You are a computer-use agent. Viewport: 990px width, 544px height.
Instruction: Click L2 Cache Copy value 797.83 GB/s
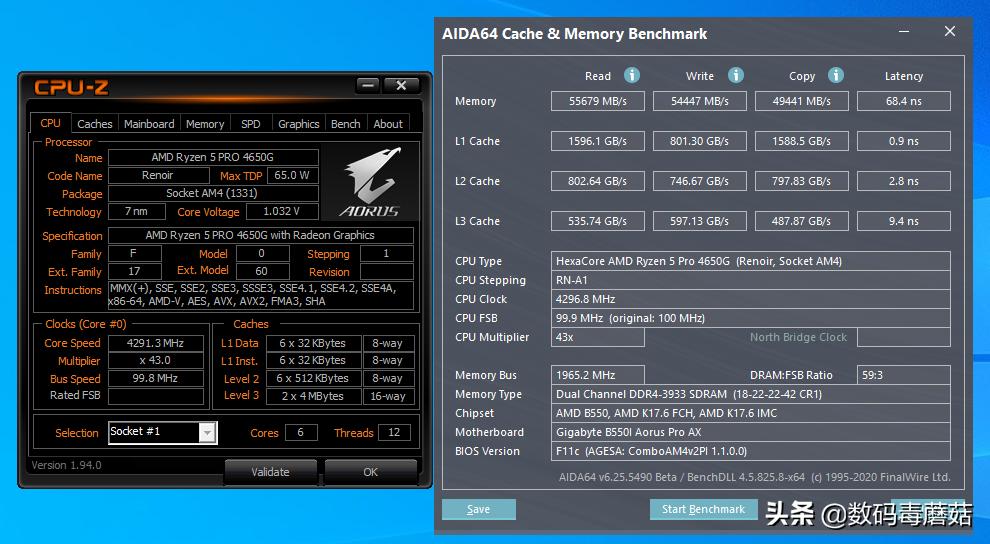802,181
